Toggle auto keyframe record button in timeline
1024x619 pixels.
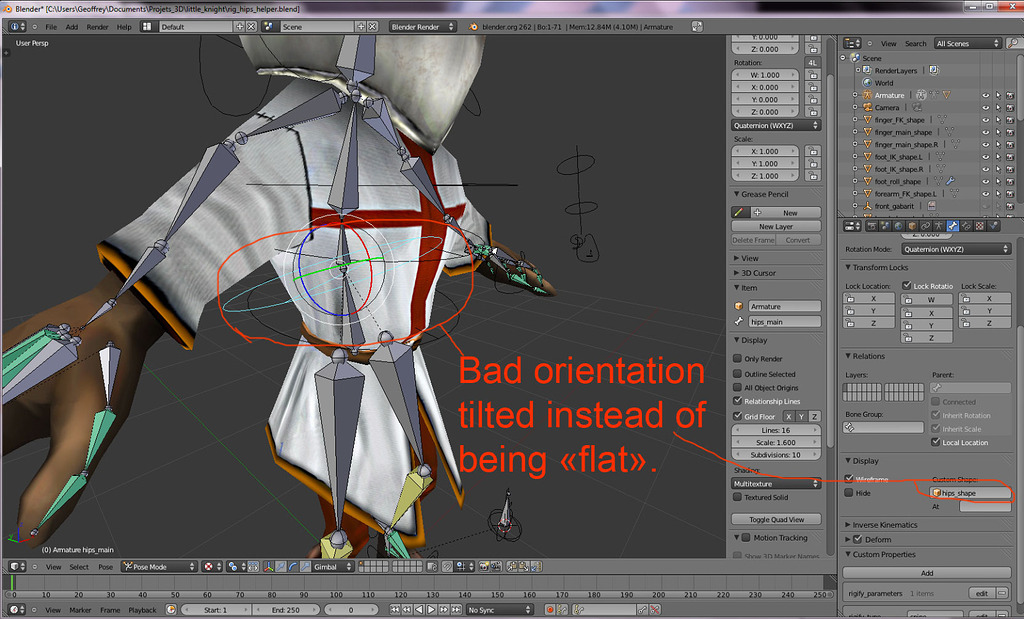tap(550, 609)
